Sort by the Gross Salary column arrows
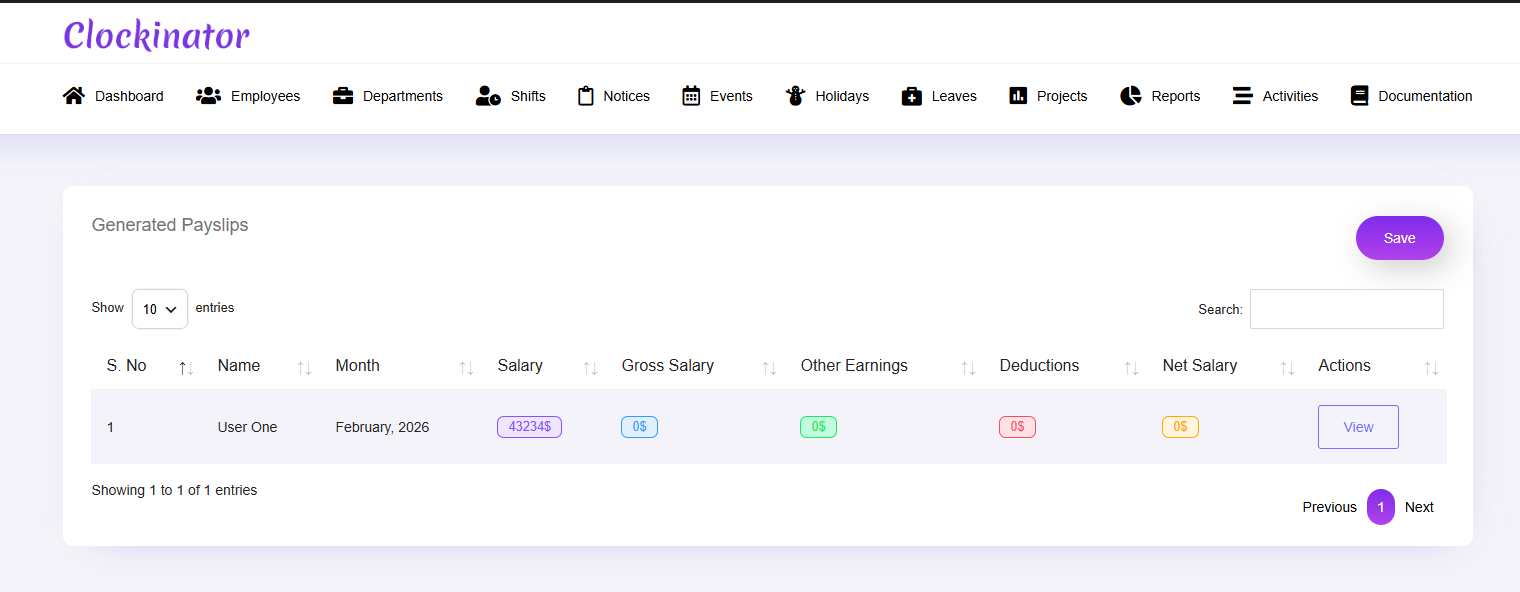 tap(769, 368)
